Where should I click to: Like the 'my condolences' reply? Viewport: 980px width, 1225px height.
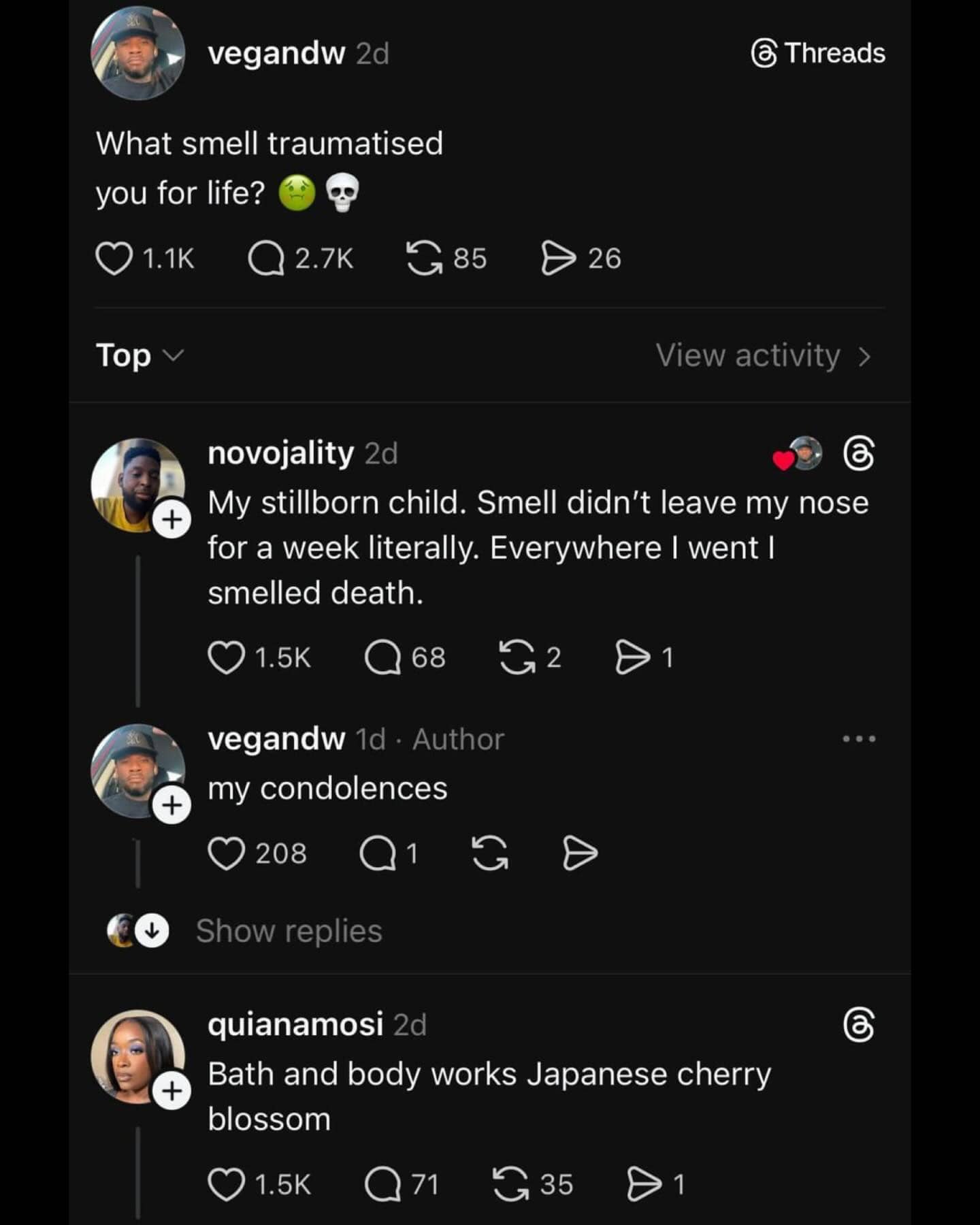[x=226, y=854]
